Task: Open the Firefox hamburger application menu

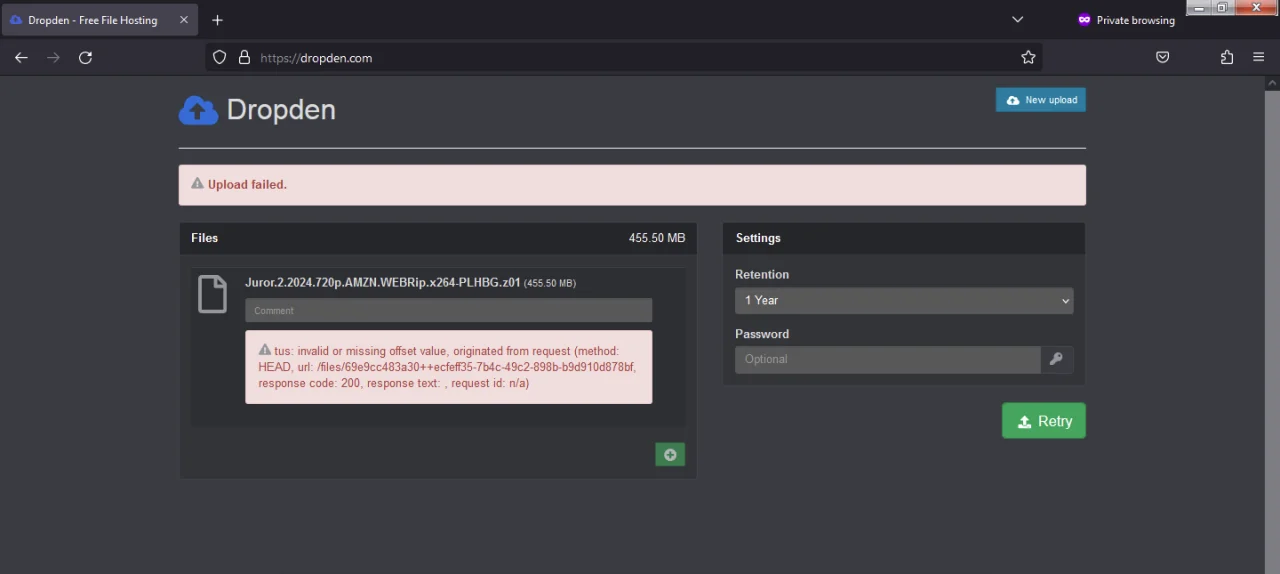Action: coord(1258,58)
